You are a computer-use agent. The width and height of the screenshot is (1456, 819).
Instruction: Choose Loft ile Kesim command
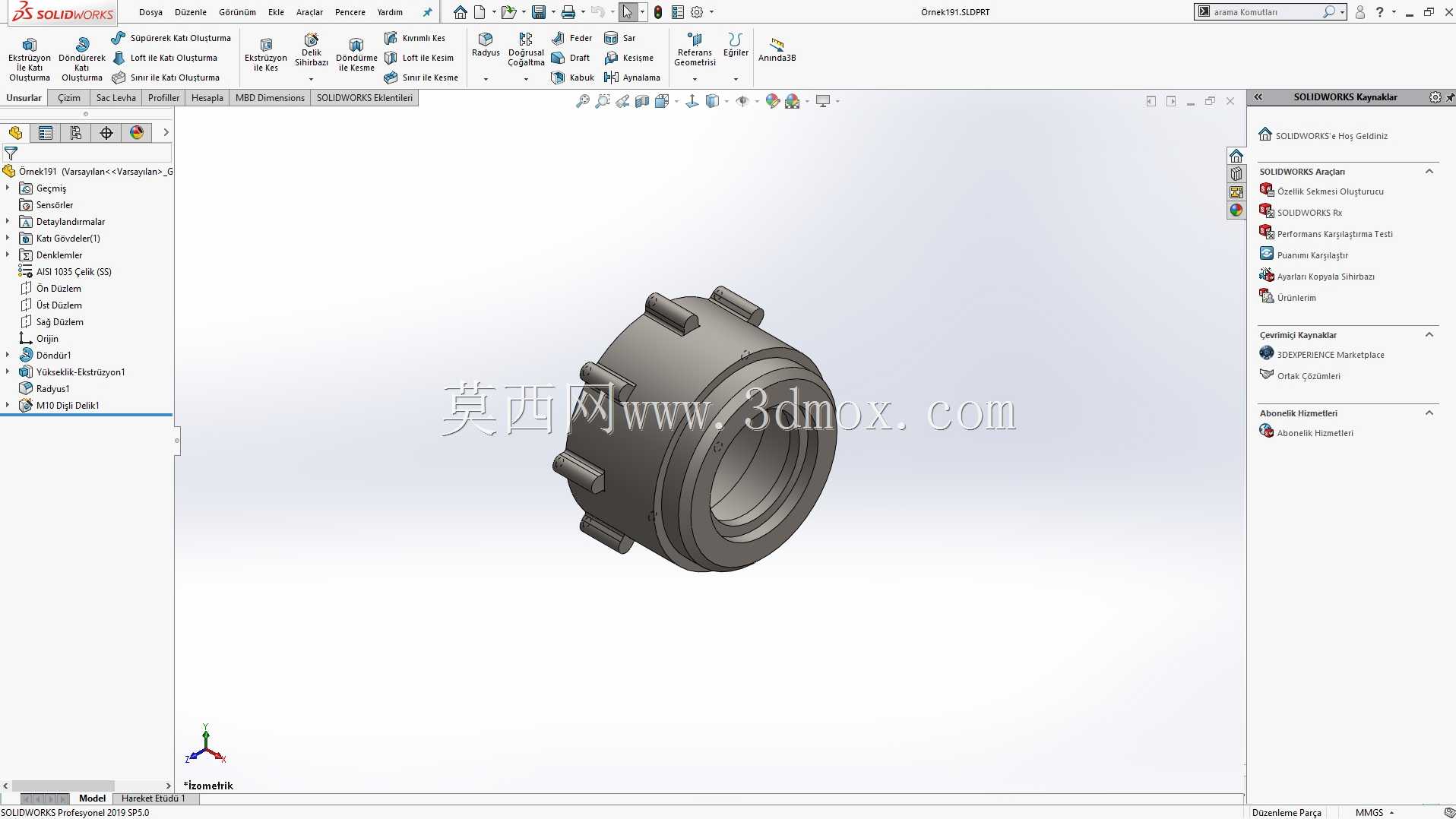coord(419,58)
